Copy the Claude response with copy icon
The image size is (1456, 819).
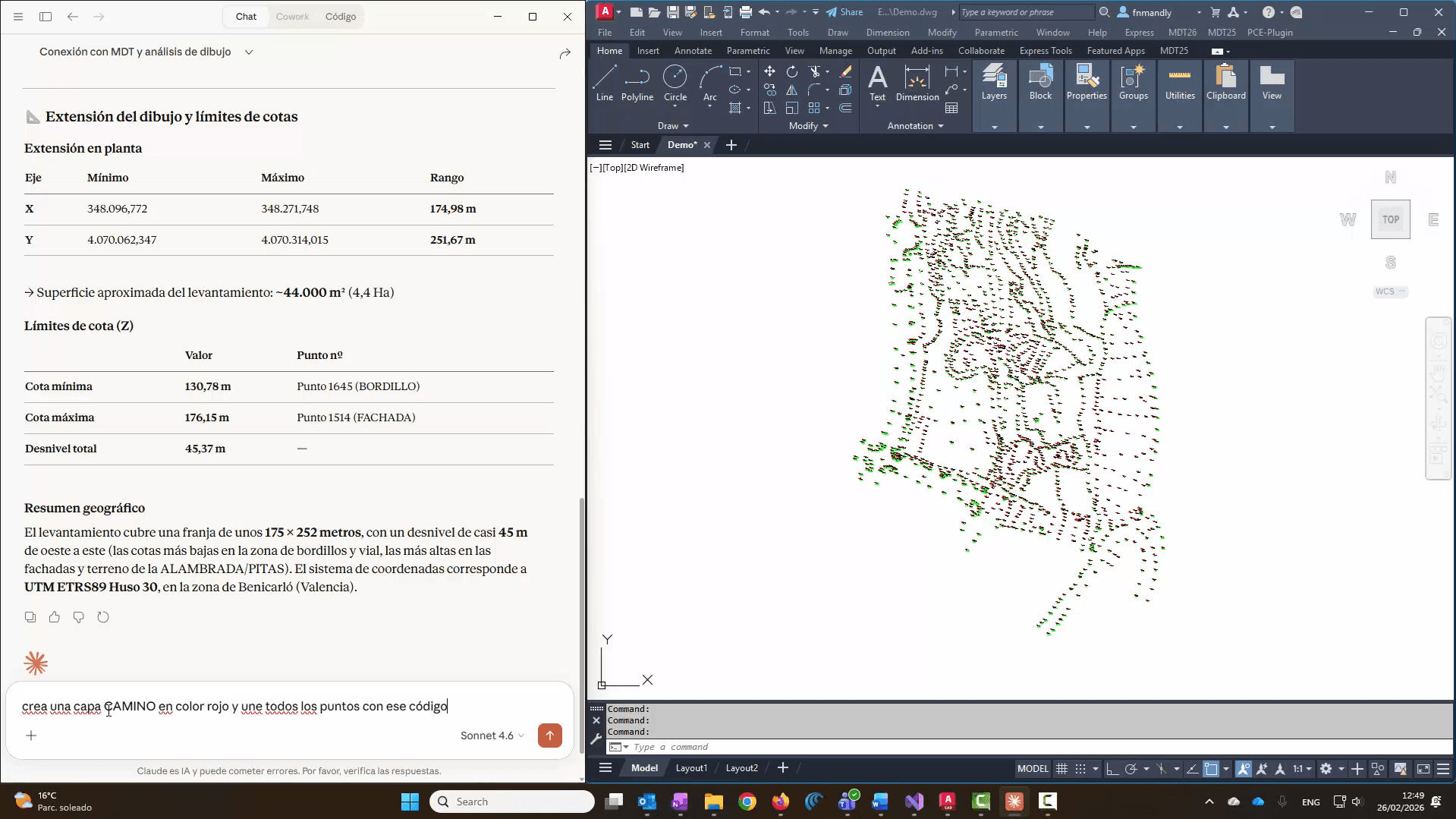click(30, 617)
